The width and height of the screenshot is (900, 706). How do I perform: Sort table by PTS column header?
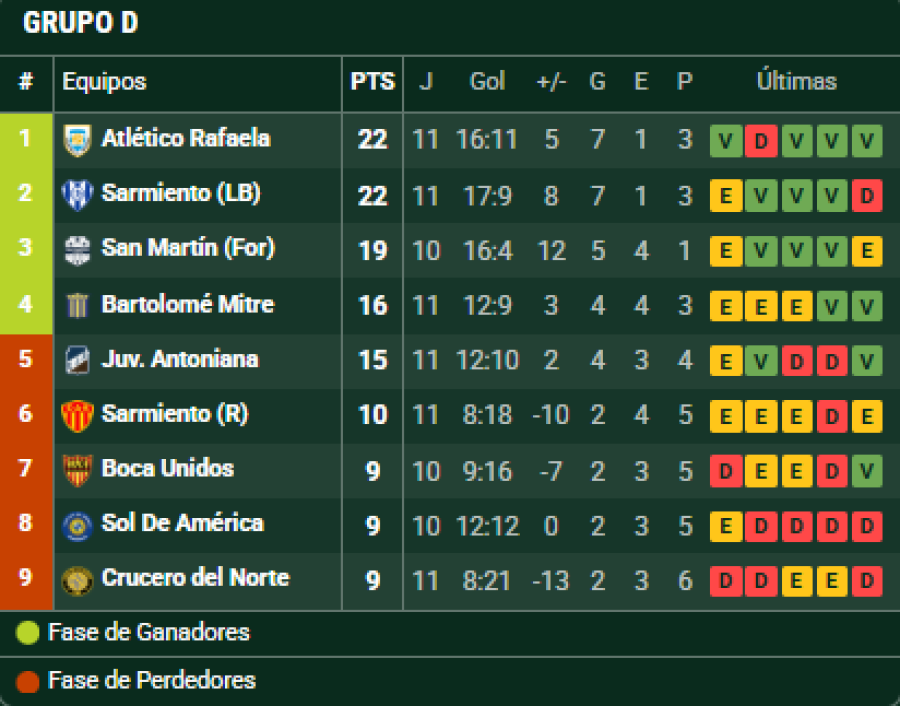click(x=372, y=82)
